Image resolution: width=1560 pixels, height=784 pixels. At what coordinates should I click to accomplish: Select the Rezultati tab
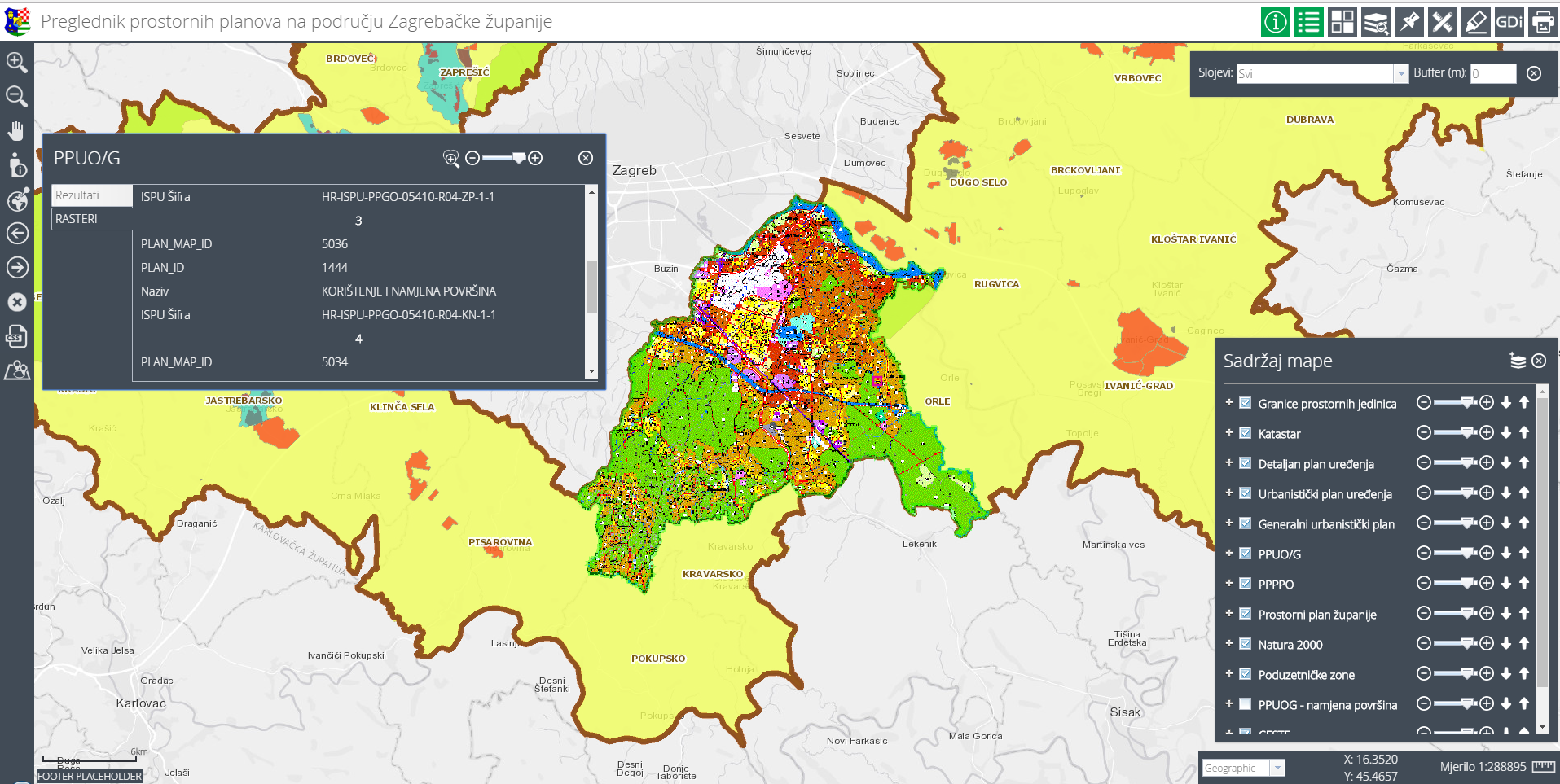click(x=92, y=195)
